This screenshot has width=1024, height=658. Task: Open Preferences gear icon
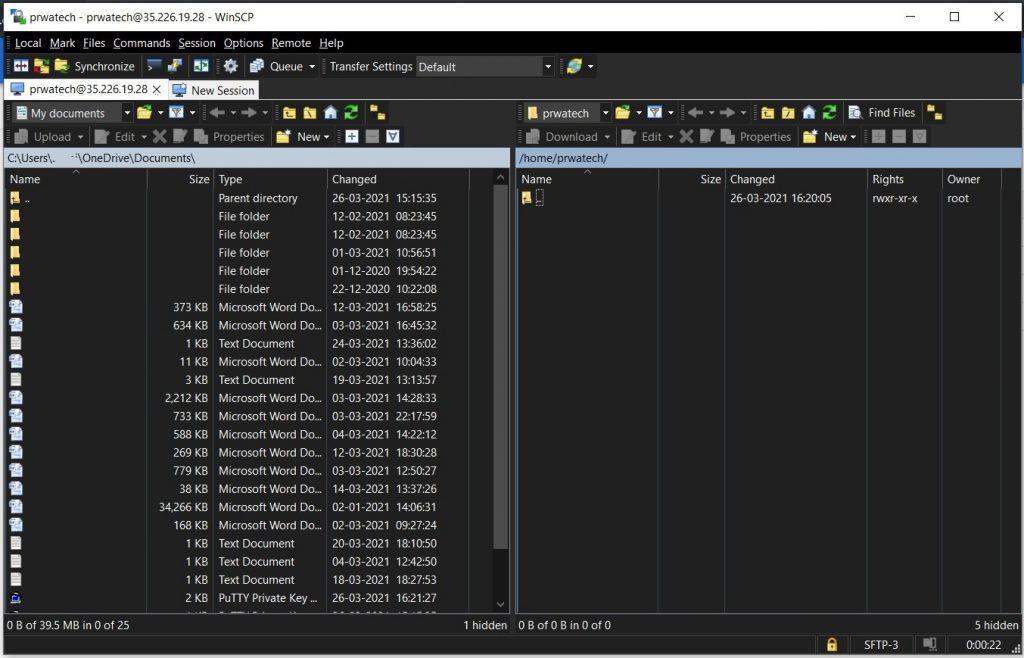pos(231,66)
